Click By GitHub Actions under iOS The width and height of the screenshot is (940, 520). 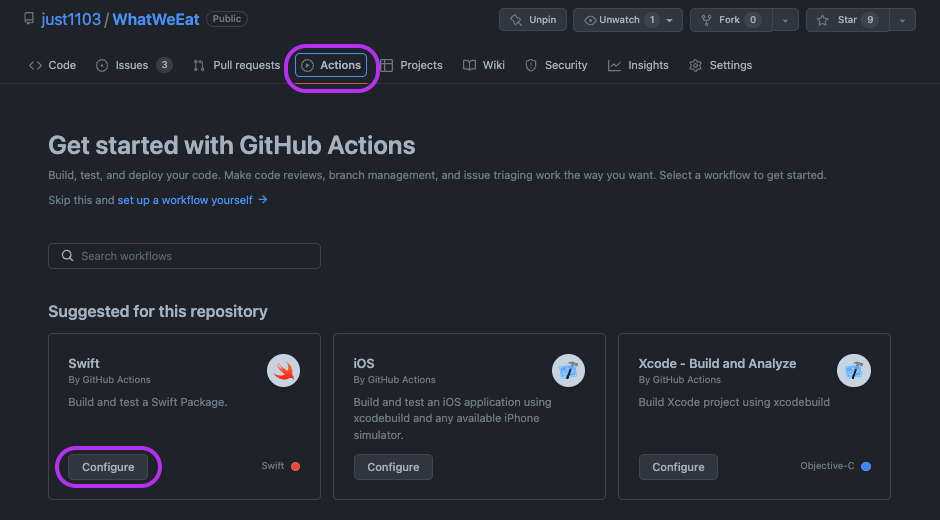pyautogui.click(x=394, y=380)
